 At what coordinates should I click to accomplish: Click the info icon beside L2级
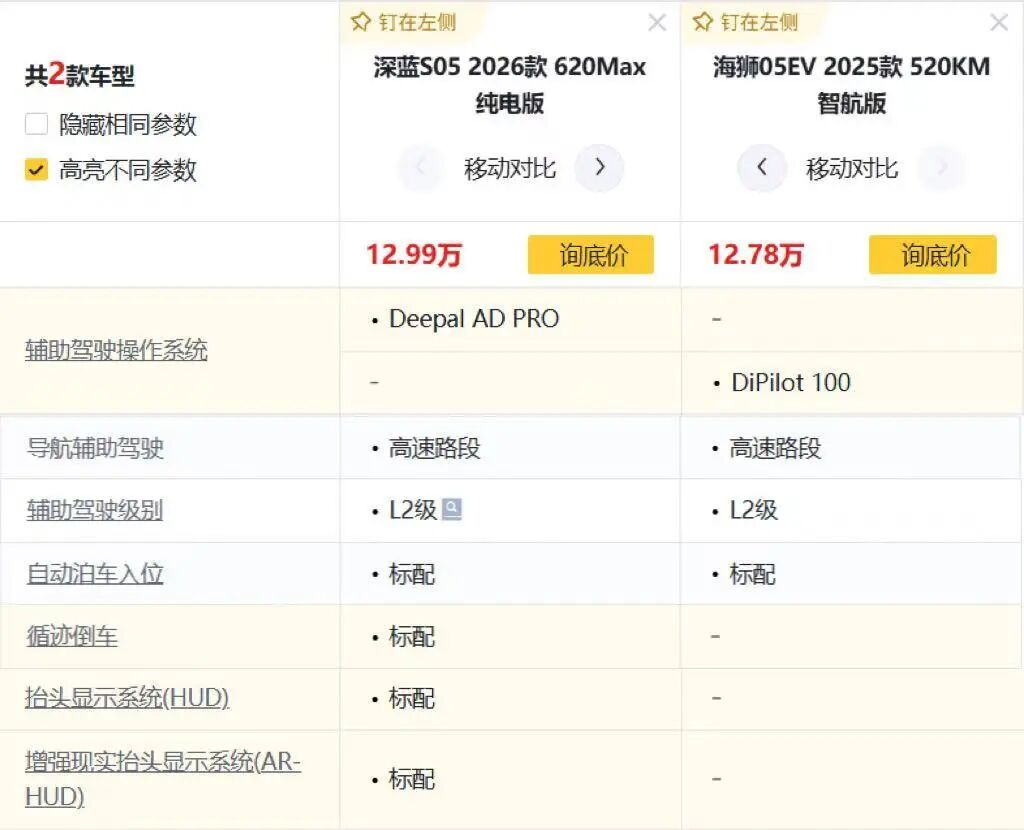pyautogui.click(x=452, y=510)
